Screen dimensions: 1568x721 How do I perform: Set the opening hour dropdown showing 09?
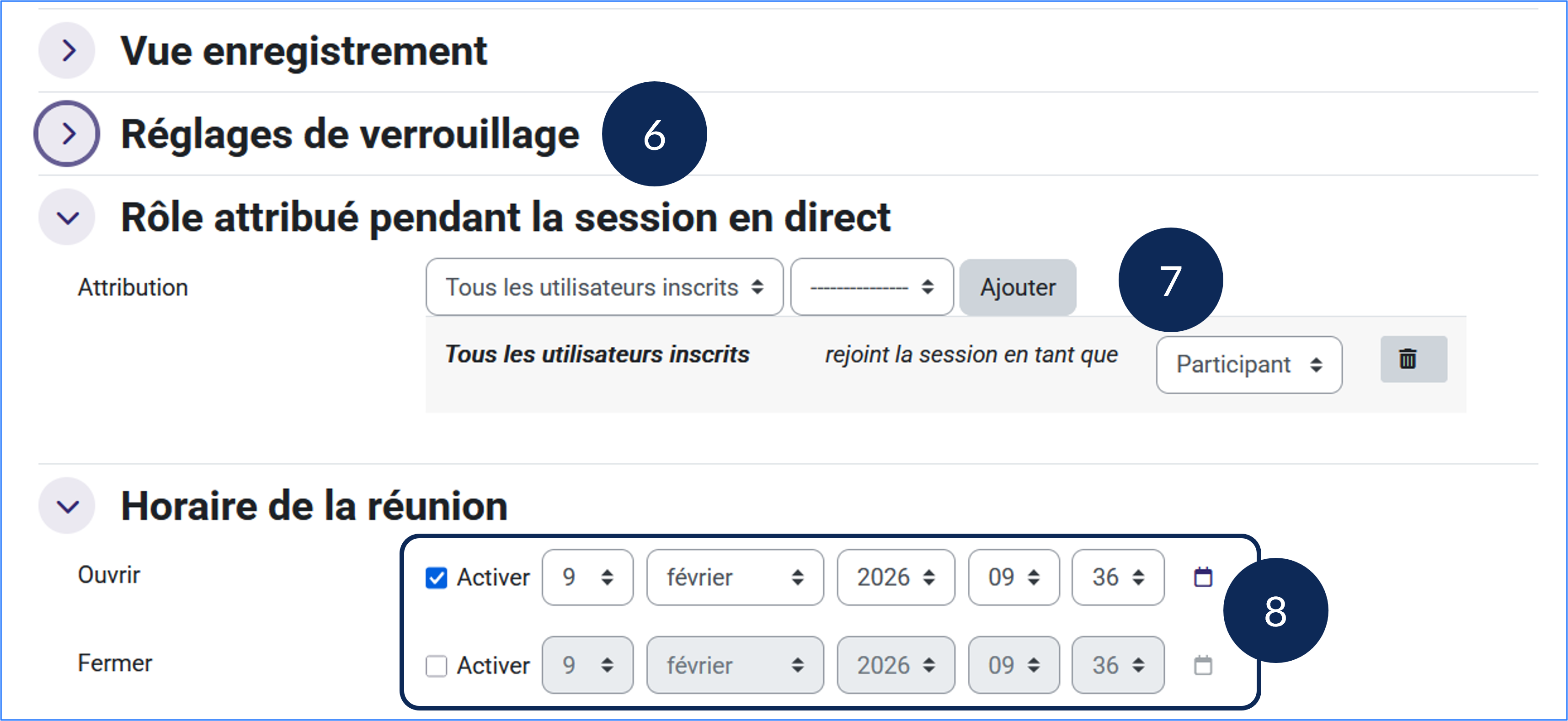click(1013, 577)
